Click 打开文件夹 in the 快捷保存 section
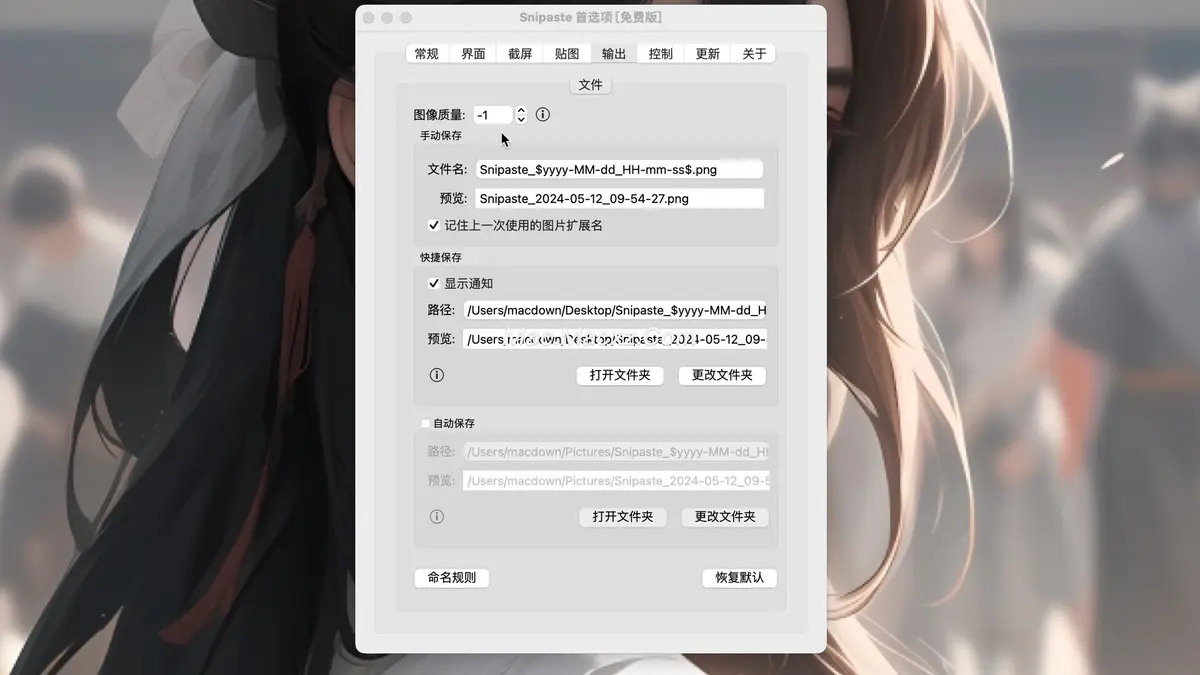 click(620, 375)
